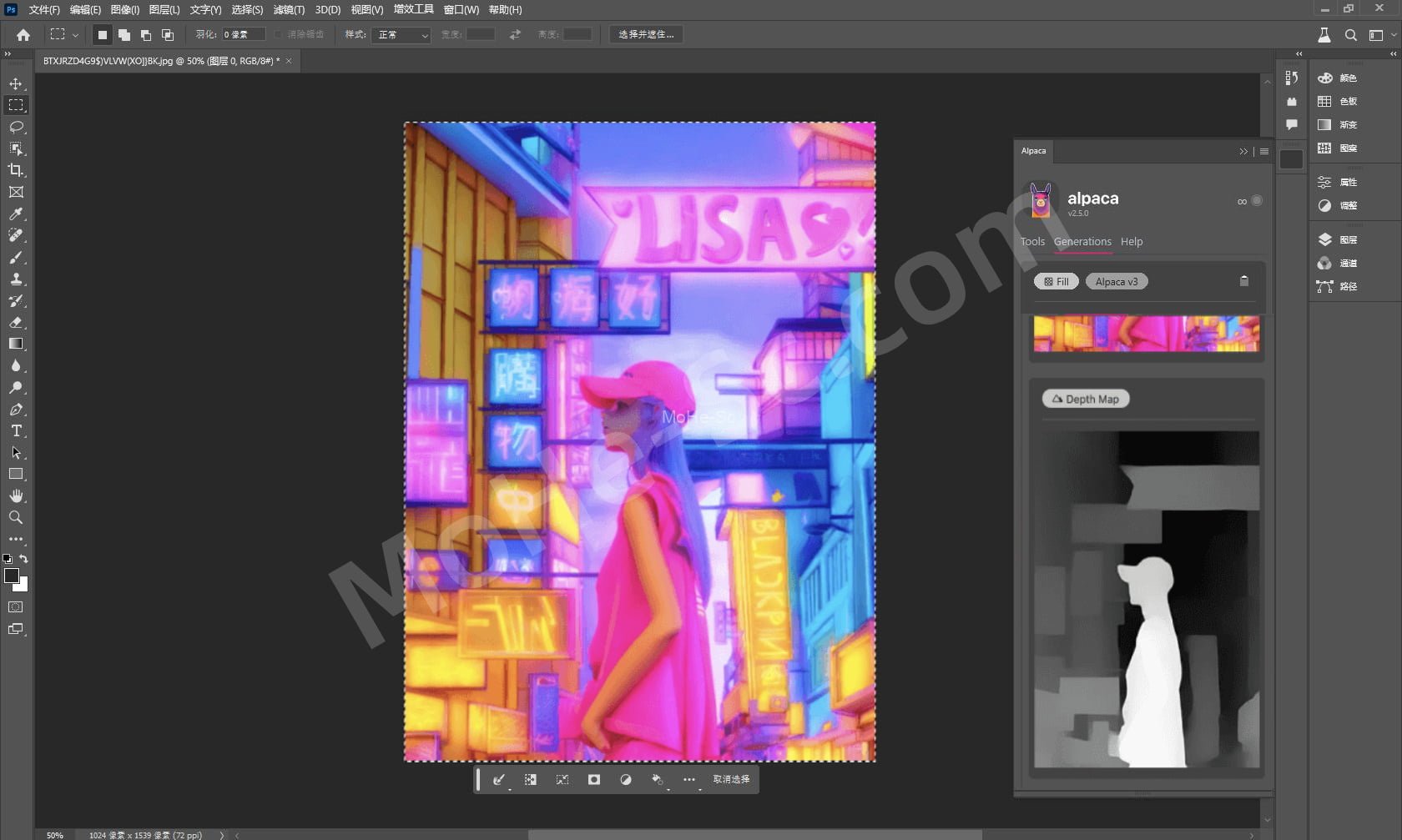
Task: Toggle the alpaca infinity credits switch
Action: (1256, 200)
